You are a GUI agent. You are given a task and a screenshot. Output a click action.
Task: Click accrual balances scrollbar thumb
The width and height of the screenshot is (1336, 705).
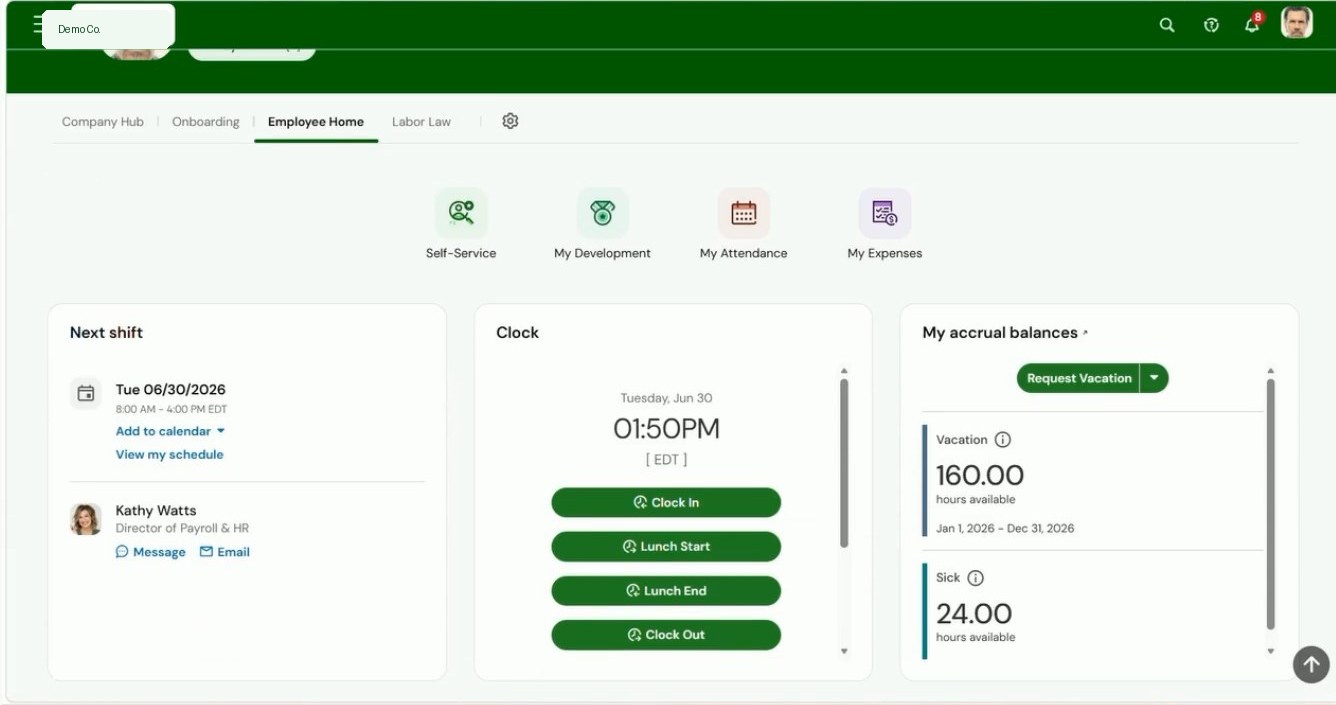pos(1271,503)
